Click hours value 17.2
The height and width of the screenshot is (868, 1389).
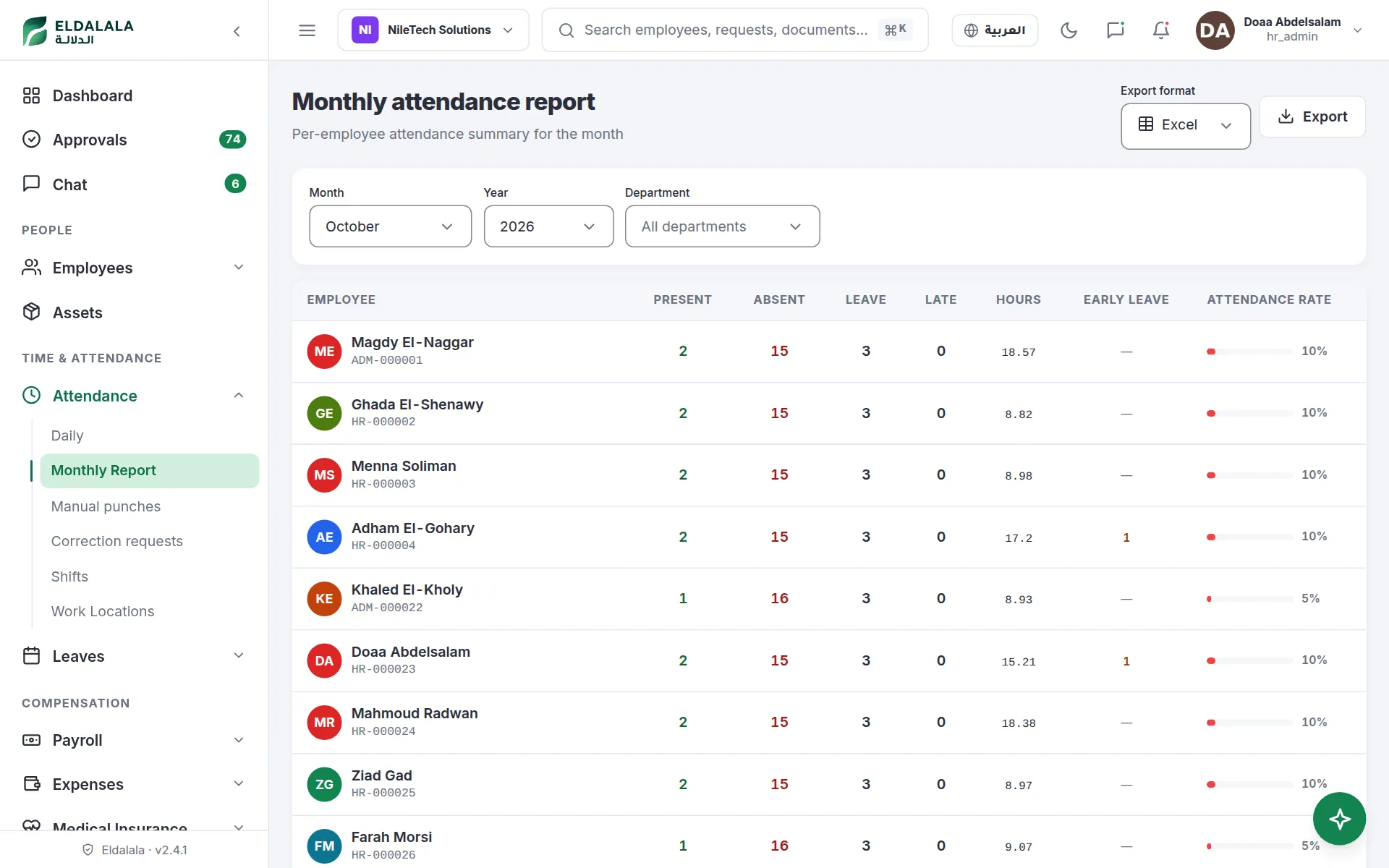click(x=1018, y=538)
